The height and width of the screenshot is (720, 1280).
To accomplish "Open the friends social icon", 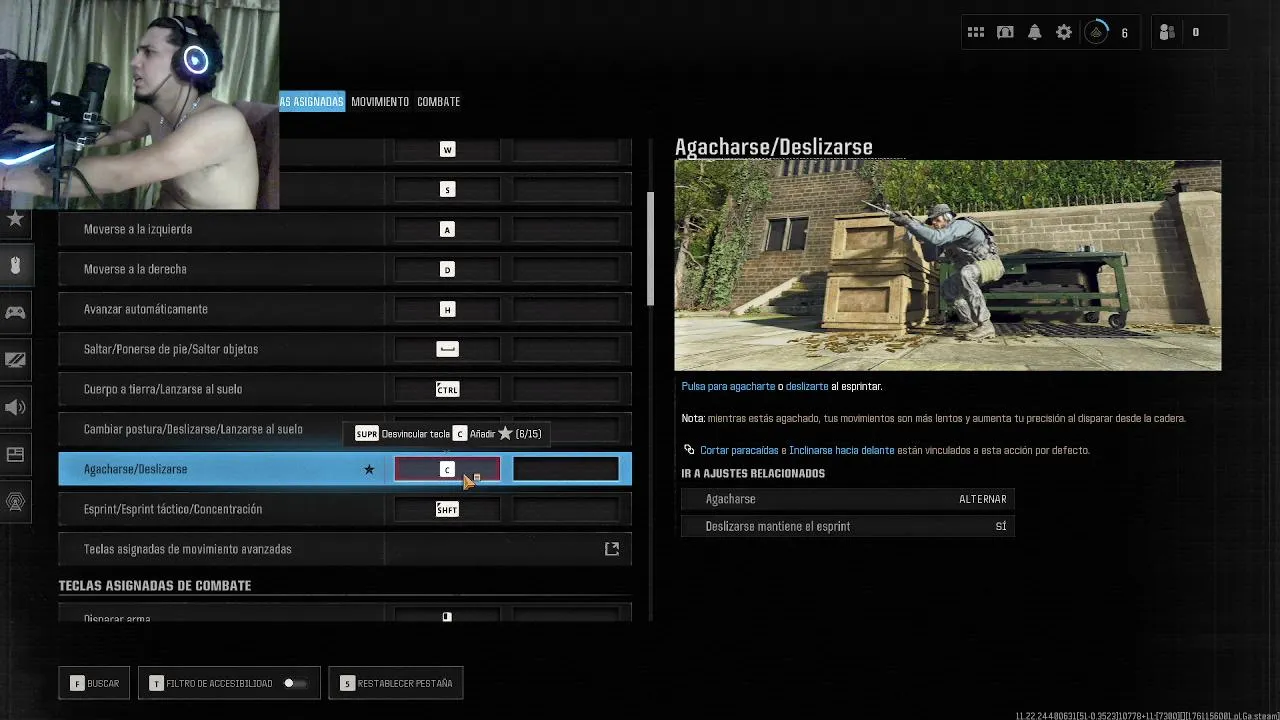I will click(x=1167, y=32).
